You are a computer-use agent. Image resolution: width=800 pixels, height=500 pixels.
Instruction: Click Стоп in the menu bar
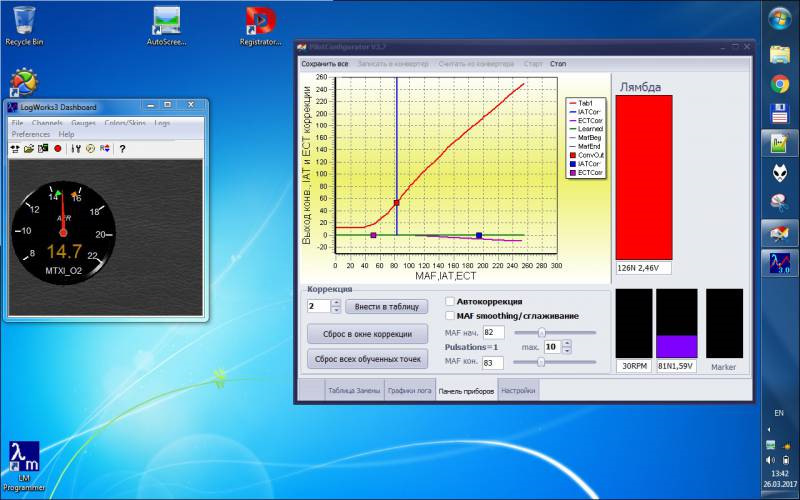coord(558,64)
